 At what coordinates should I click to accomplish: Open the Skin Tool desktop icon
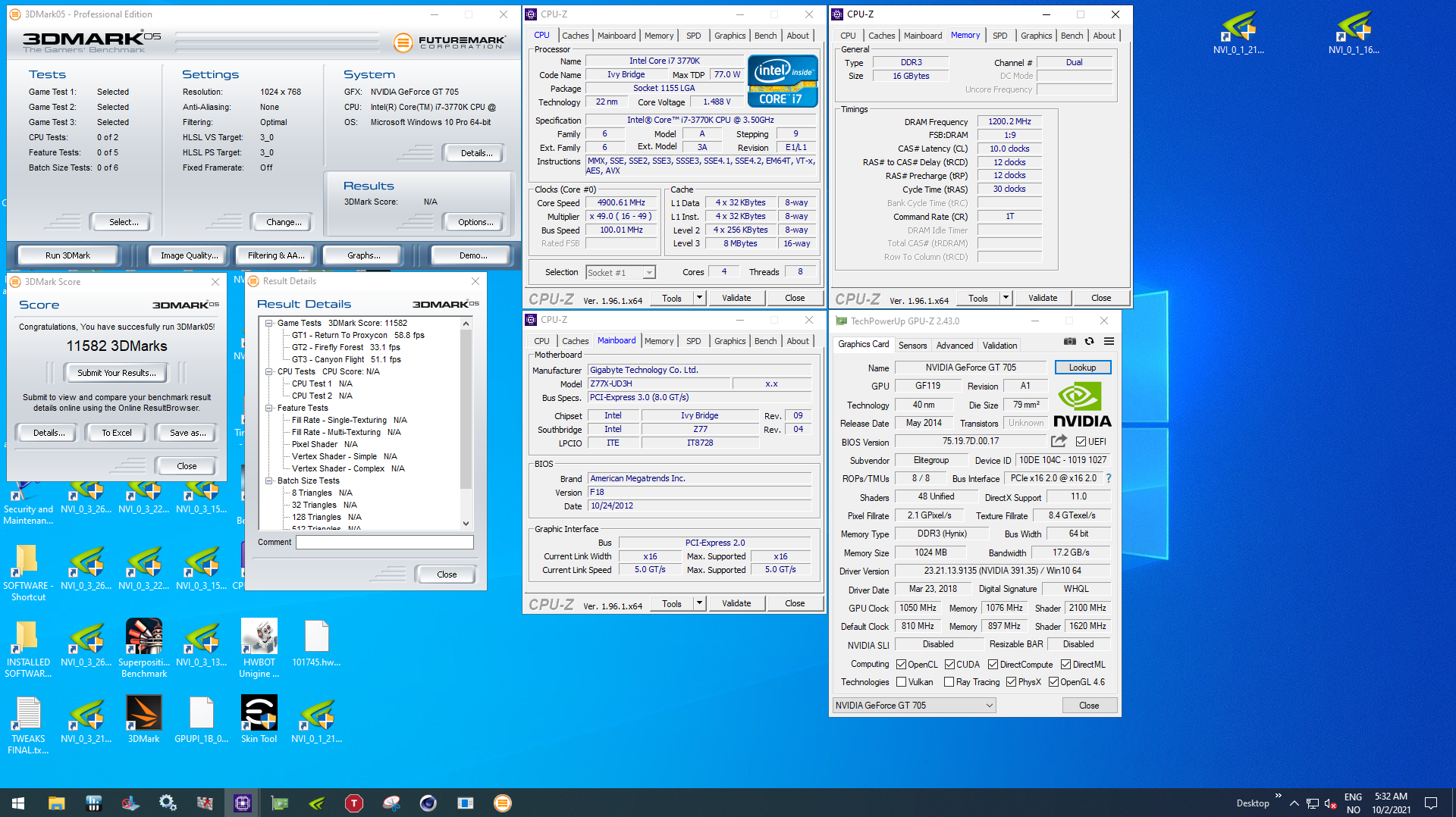(259, 719)
